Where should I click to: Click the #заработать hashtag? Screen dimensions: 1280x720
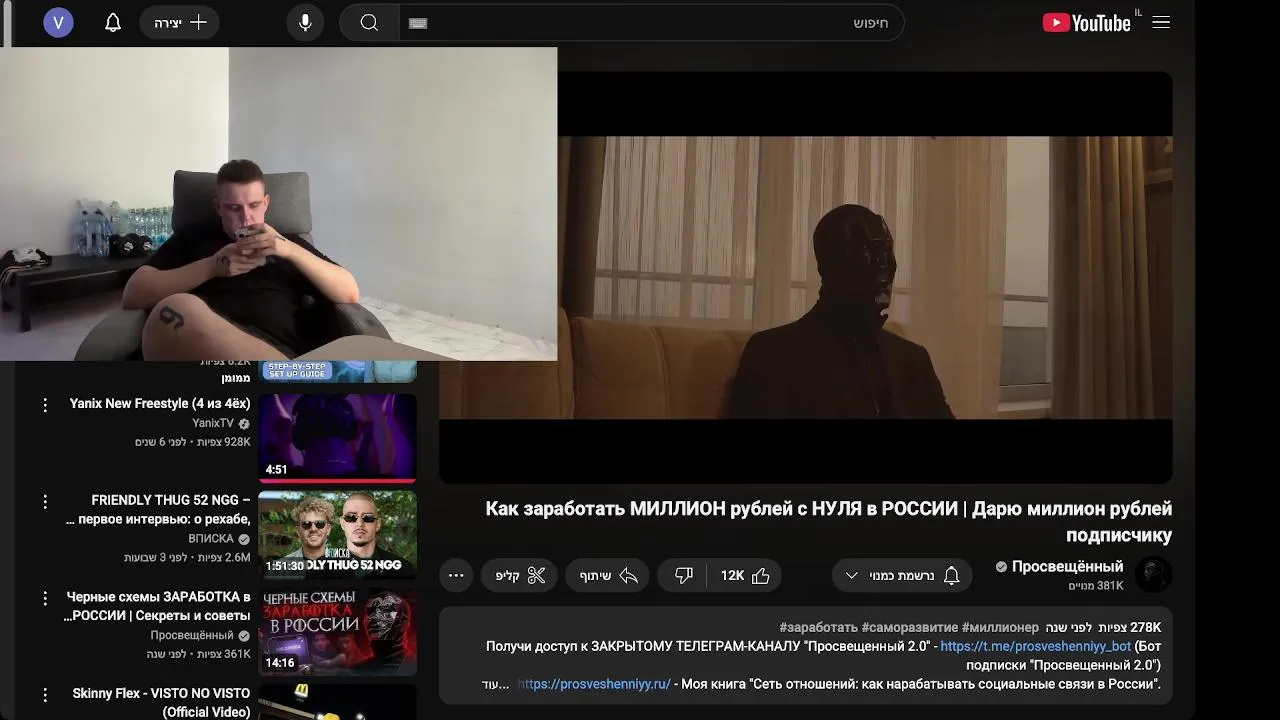(x=818, y=627)
